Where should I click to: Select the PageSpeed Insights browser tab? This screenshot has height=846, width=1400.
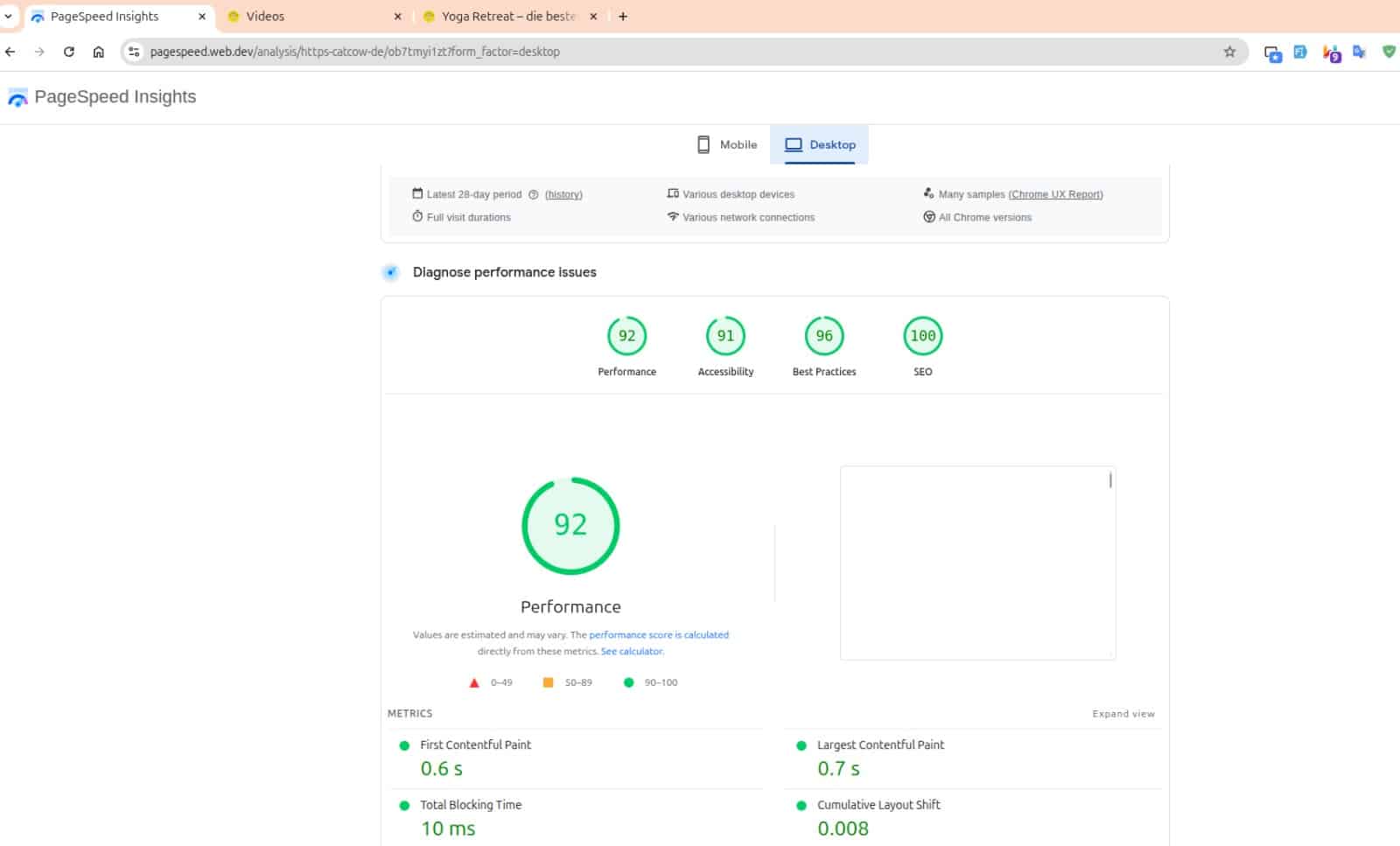pyautogui.click(x=118, y=16)
